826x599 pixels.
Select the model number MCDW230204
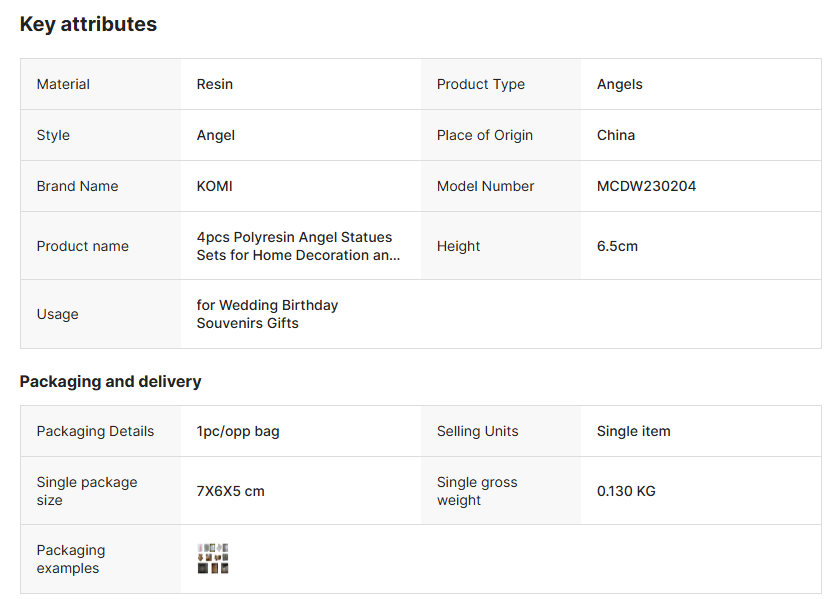coord(646,186)
